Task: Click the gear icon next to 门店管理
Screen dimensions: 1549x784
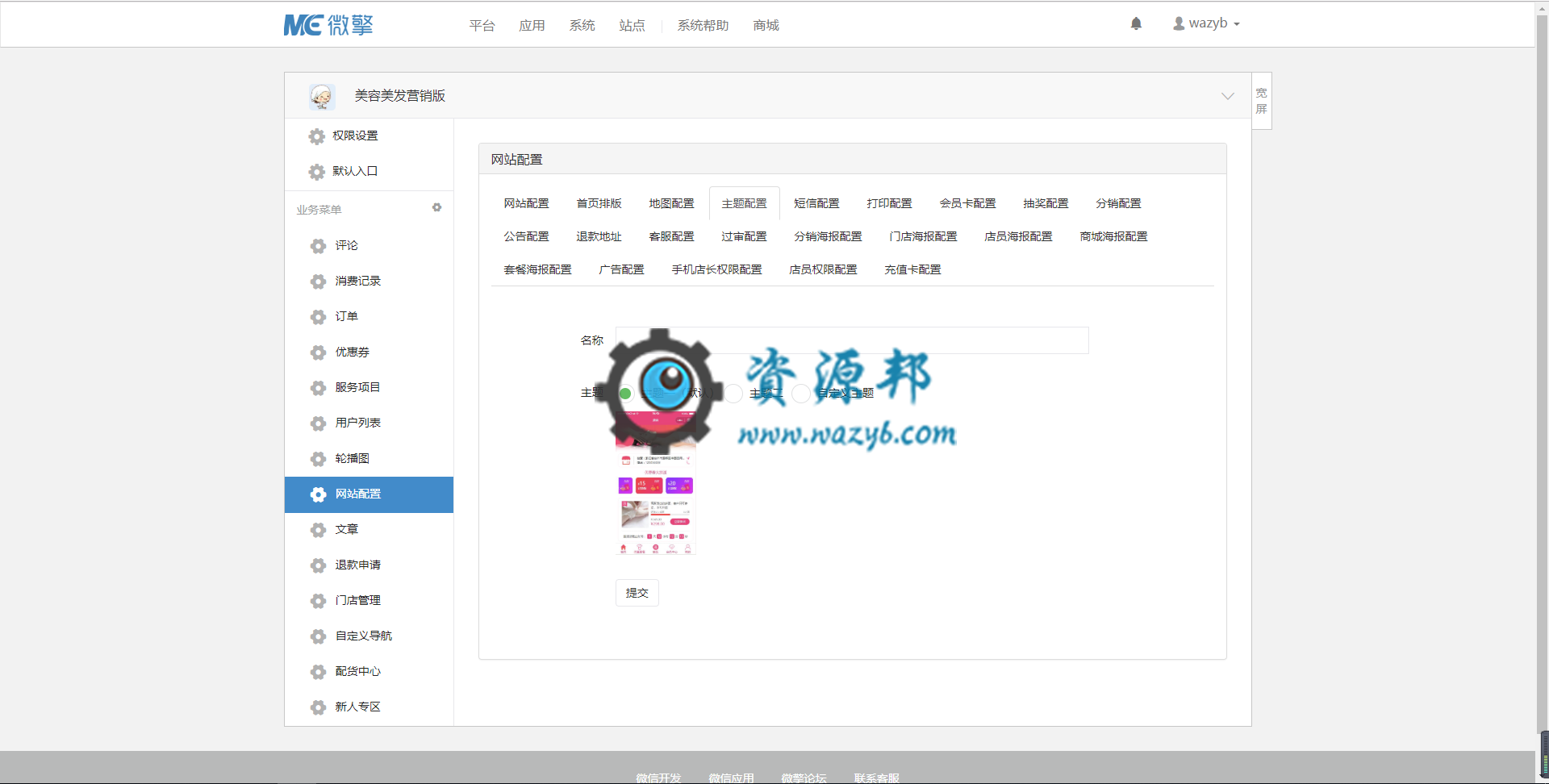Action: pyautogui.click(x=319, y=601)
